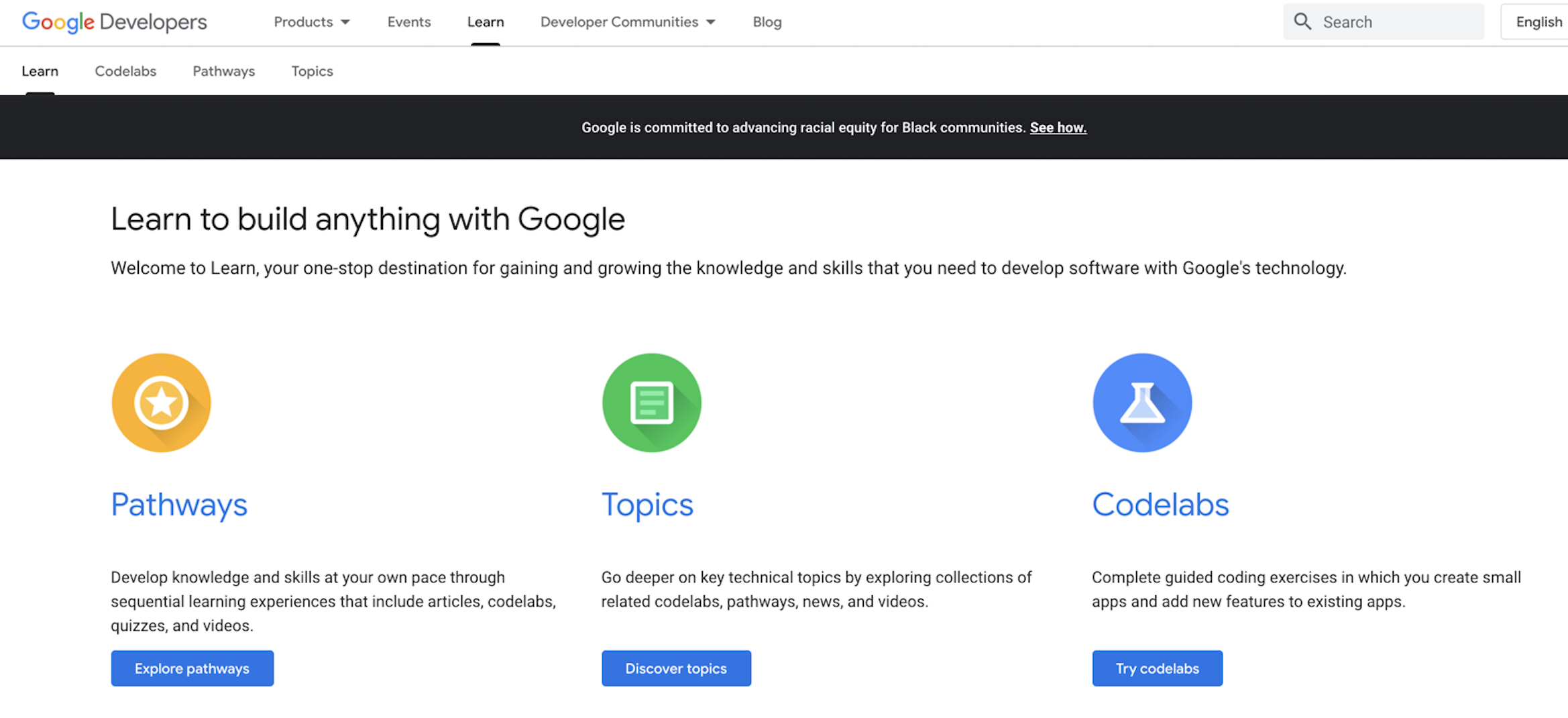Expand the Products dropdown menu
The width and height of the screenshot is (1568, 718).
pos(311,22)
